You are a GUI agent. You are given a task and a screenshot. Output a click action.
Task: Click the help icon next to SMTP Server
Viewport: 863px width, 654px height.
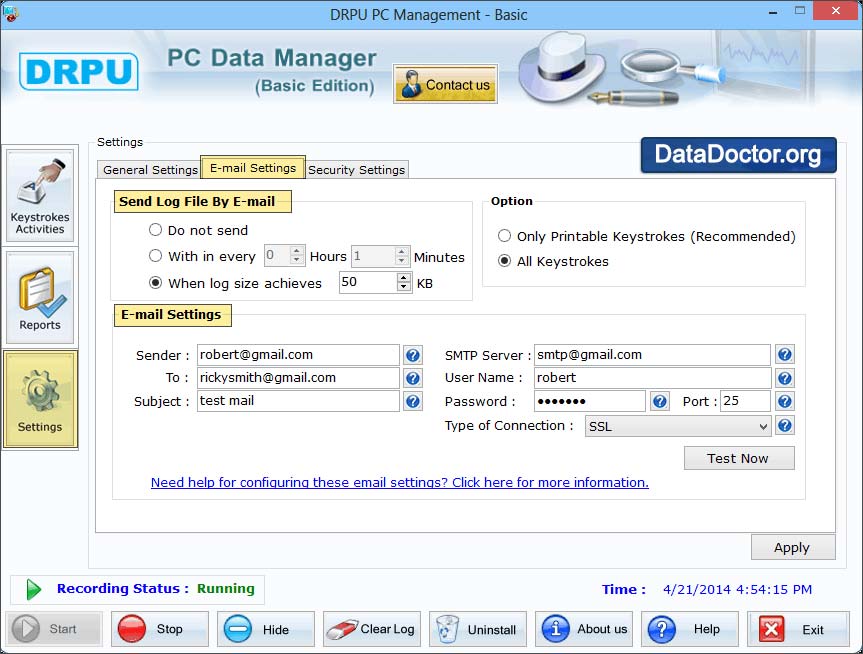point(785,354)
